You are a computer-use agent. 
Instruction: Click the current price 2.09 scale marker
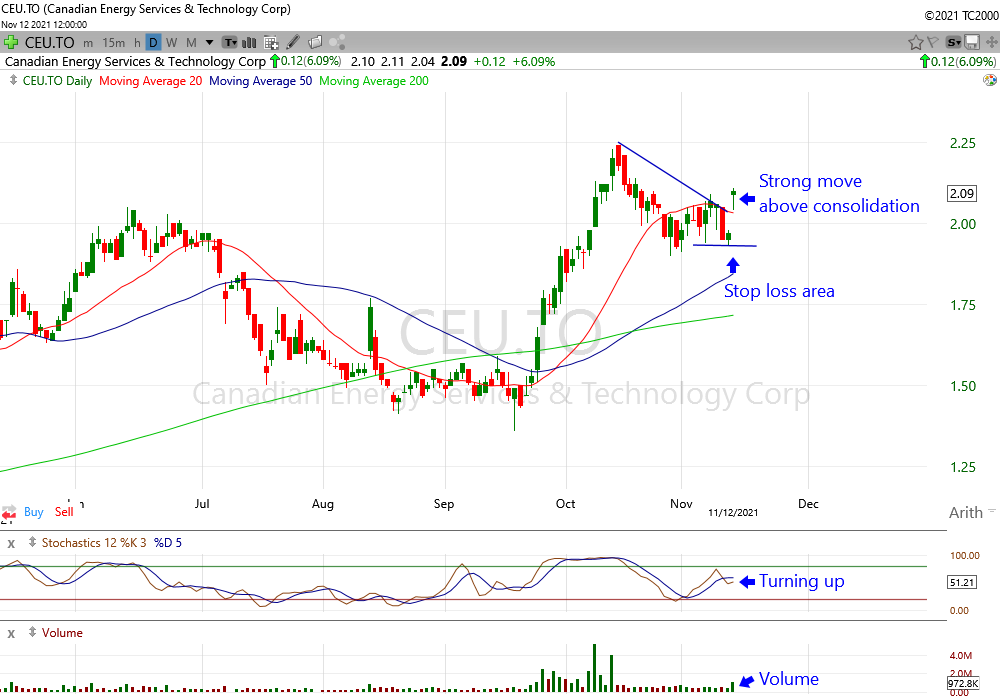coord(962,193)
